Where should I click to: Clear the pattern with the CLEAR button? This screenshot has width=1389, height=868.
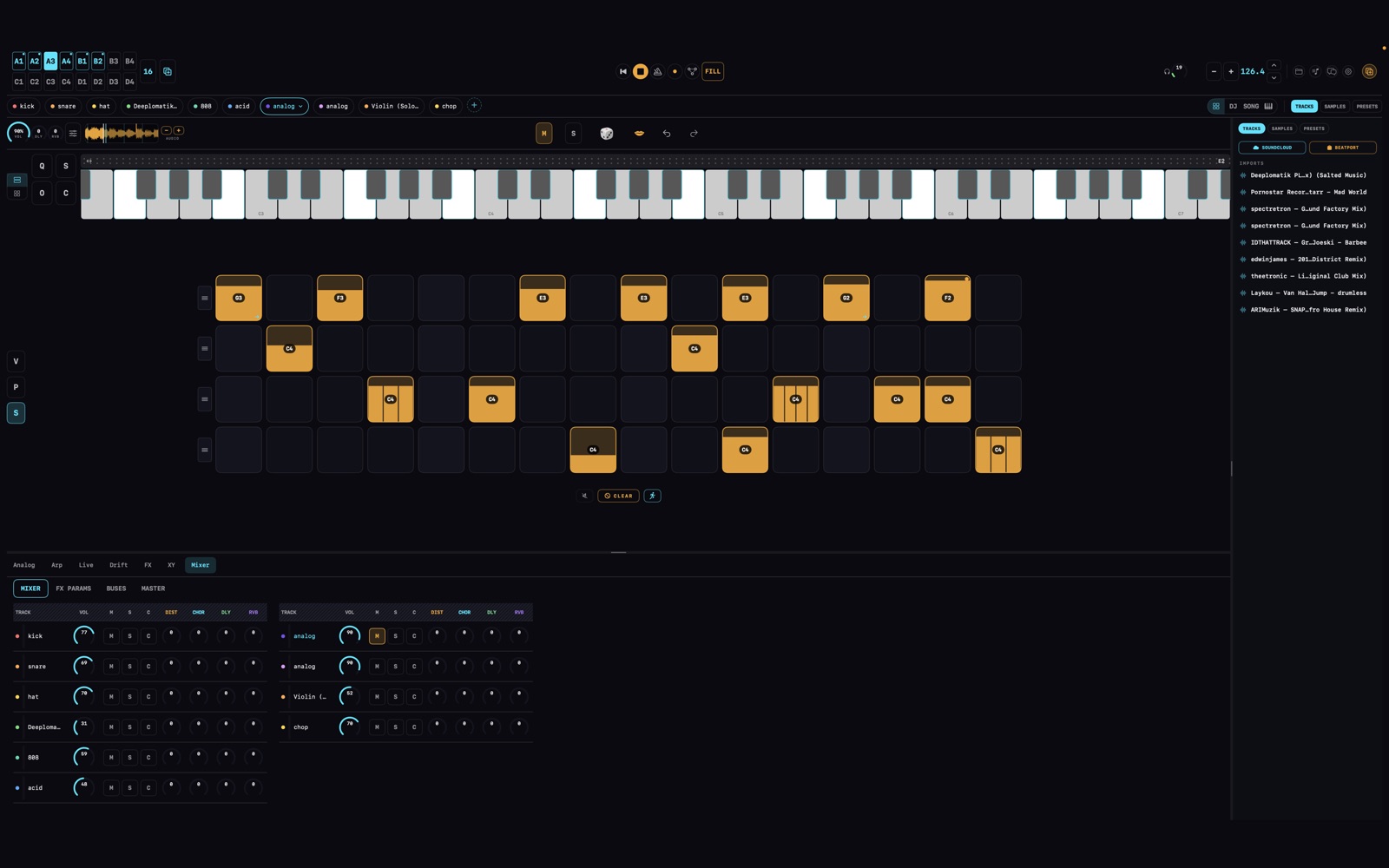tap(618, 496)
